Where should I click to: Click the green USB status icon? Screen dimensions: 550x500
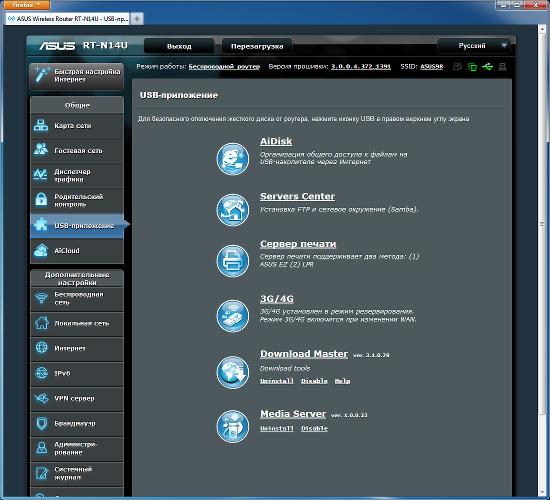[x=488, y=66]
